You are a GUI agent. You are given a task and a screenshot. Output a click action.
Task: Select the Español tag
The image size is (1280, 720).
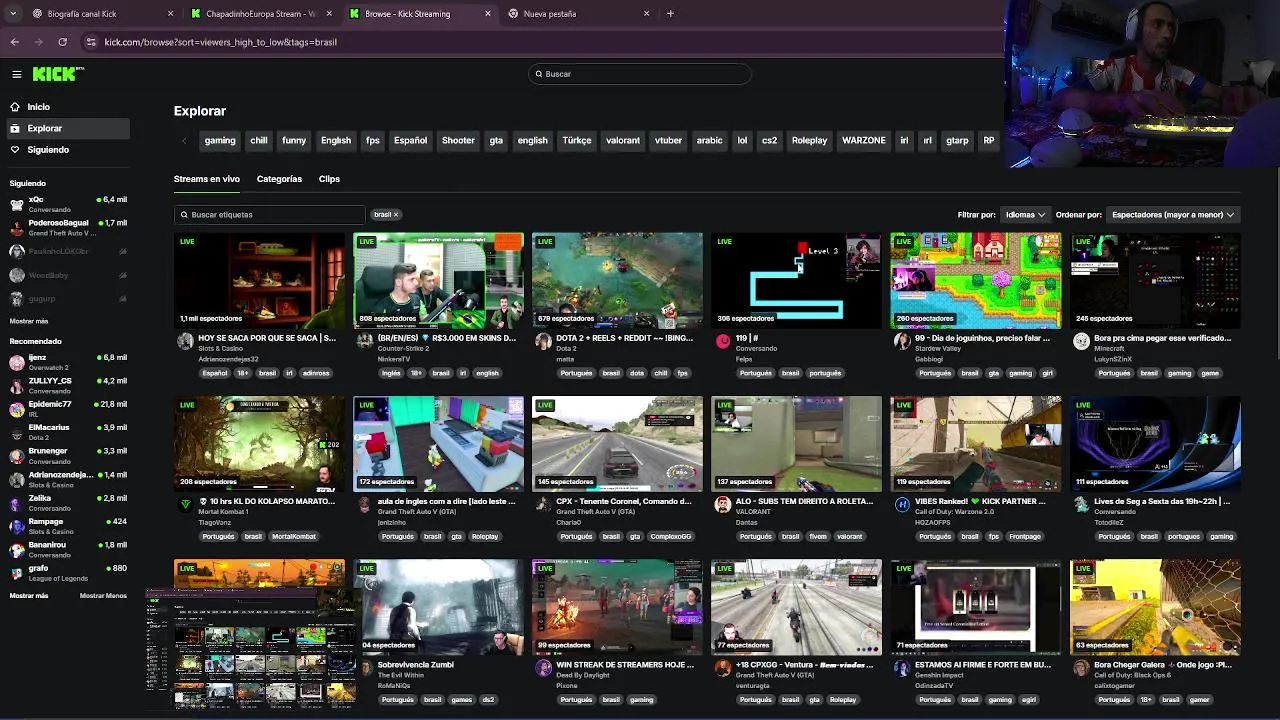pyautogui.click(x=410, y=141)
